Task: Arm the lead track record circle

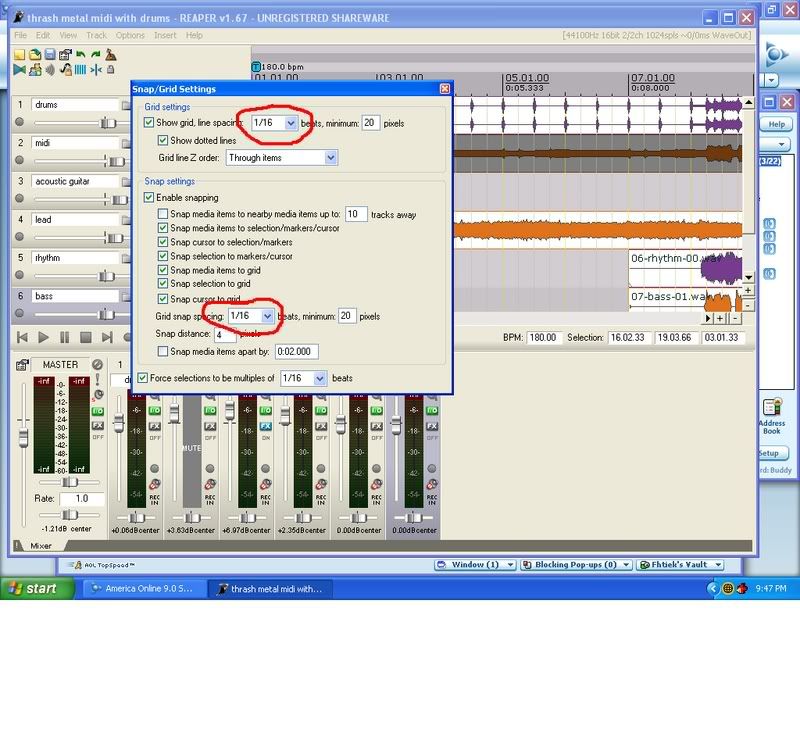Action: (x=19, y=237)
